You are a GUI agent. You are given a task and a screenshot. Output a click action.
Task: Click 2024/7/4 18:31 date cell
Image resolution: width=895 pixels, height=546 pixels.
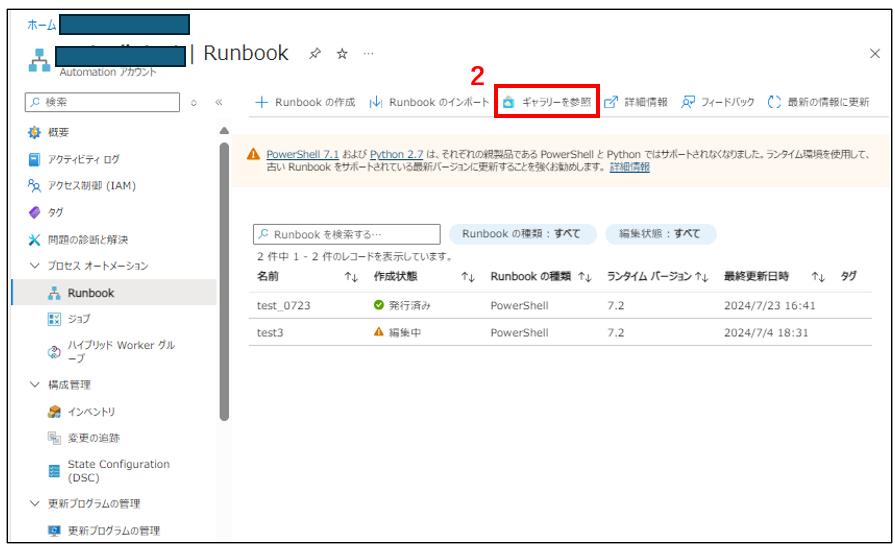766,333
